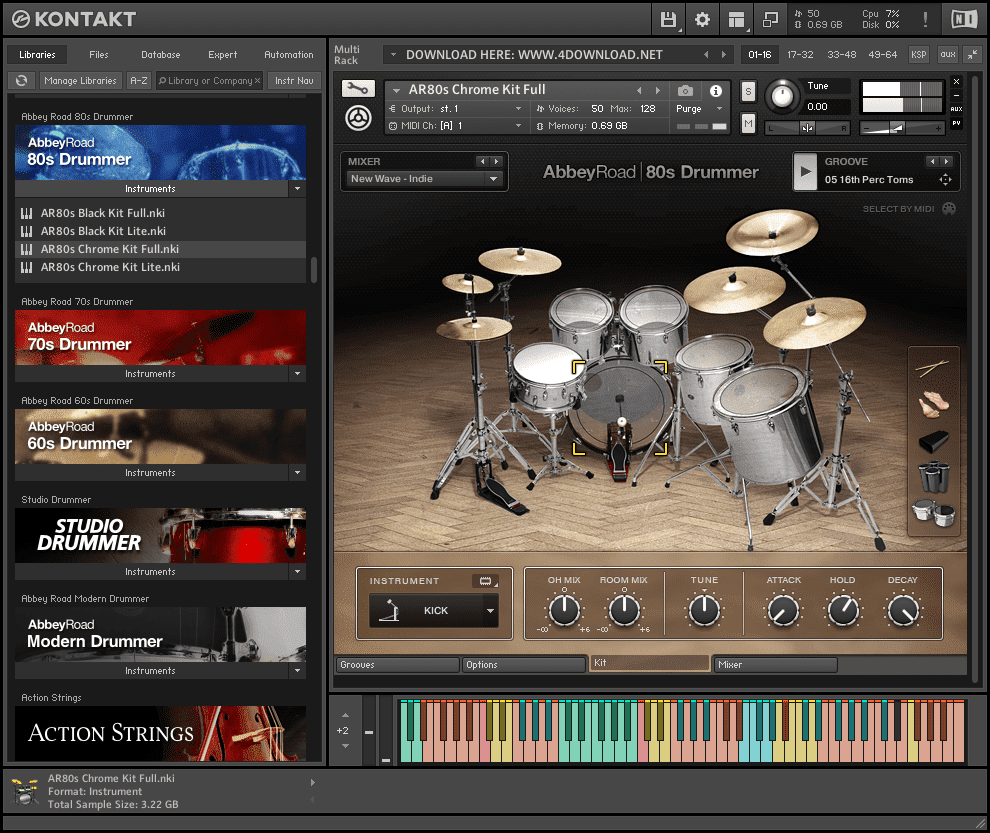
Task: Select previous mixer preset arrow
Action: [483, 162]
